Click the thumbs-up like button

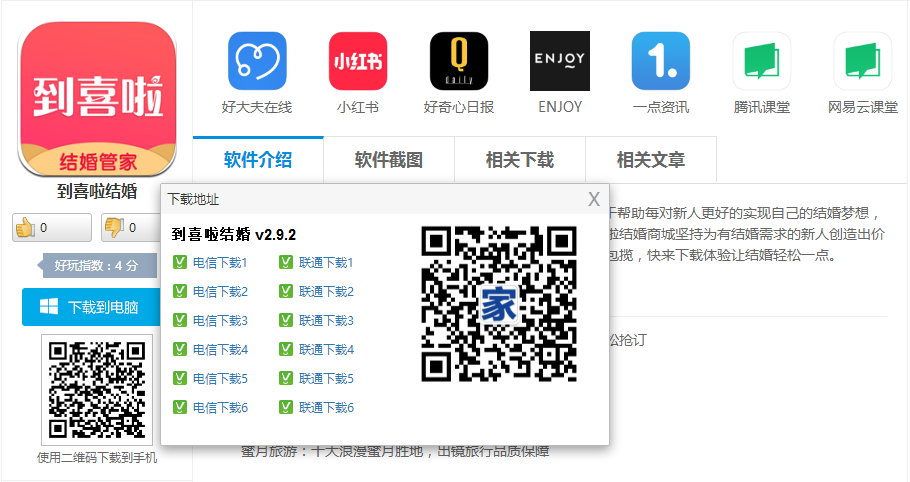(x=50, y=228)
